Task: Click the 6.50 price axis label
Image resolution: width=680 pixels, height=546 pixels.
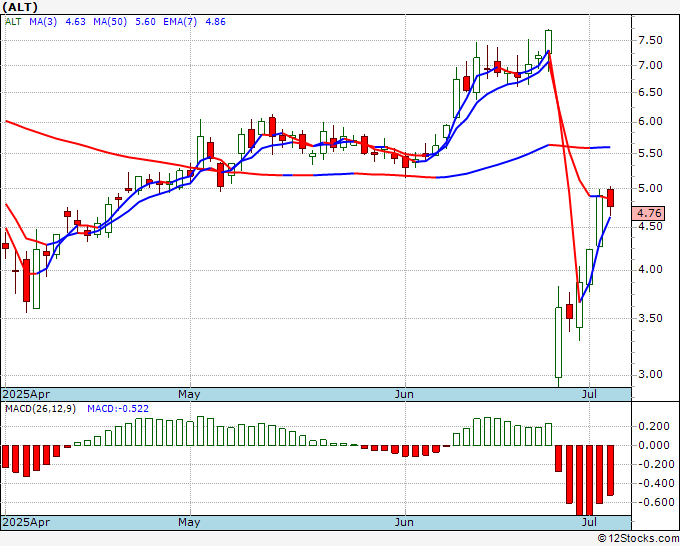Action: 650,92
